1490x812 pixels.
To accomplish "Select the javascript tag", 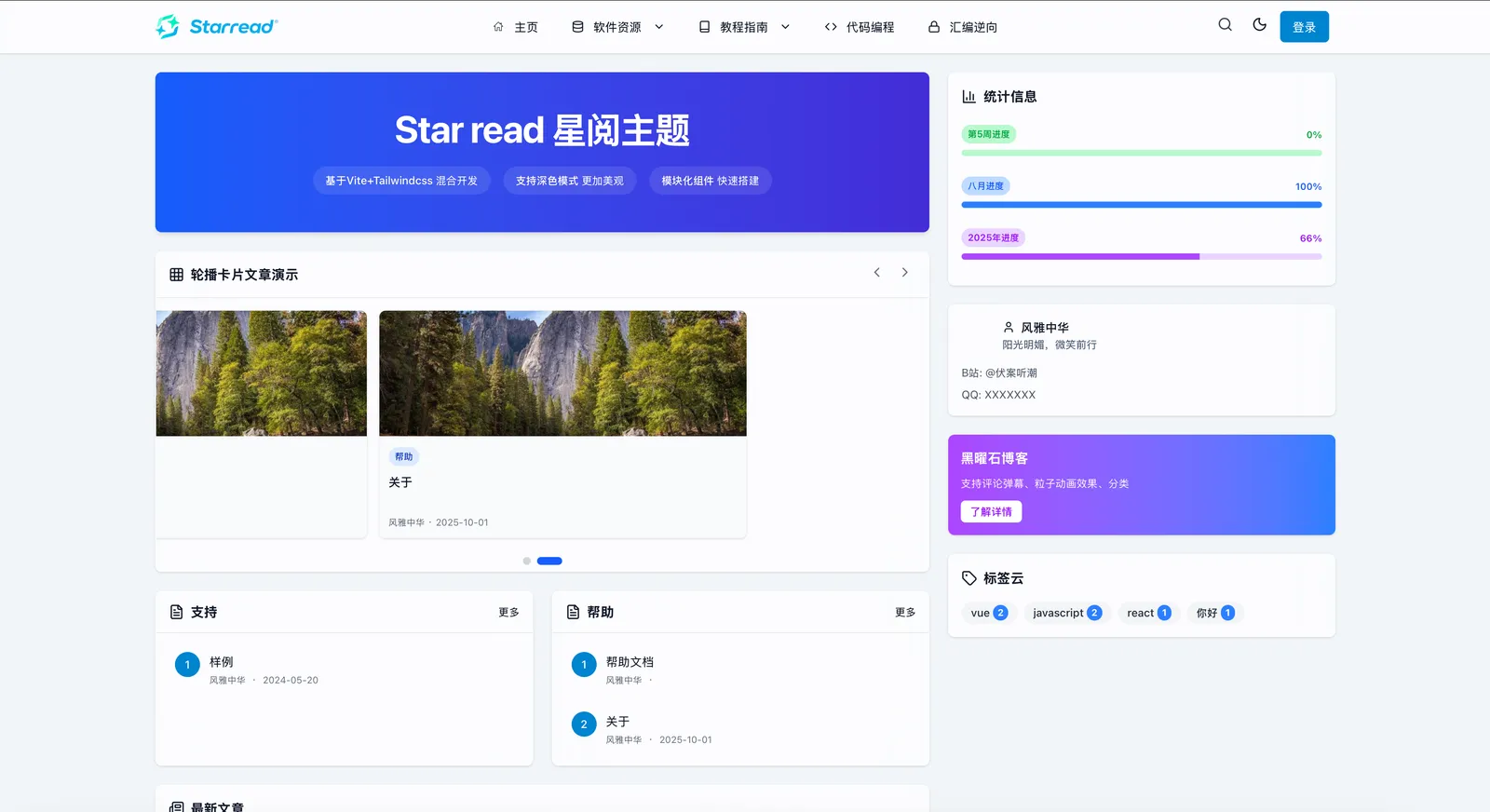I will [1066, 613].
